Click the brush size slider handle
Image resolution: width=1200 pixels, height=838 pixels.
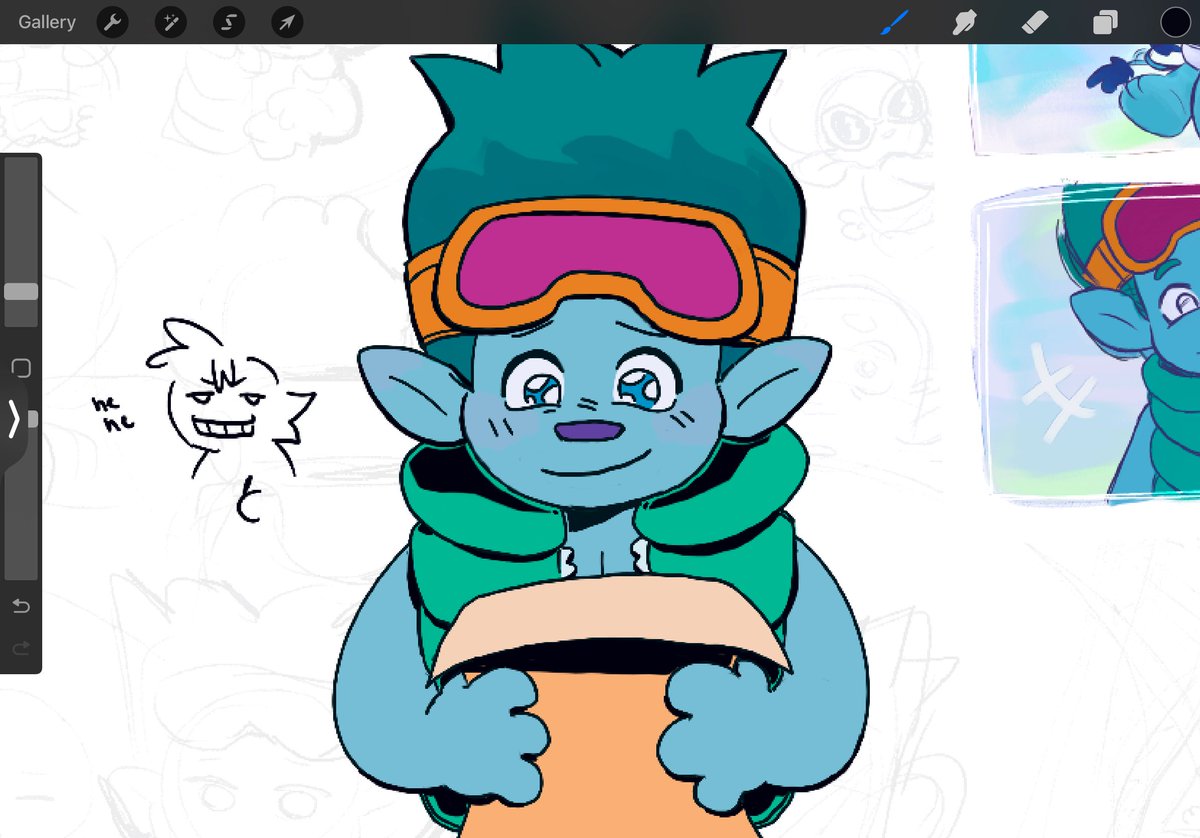(21, 291)
